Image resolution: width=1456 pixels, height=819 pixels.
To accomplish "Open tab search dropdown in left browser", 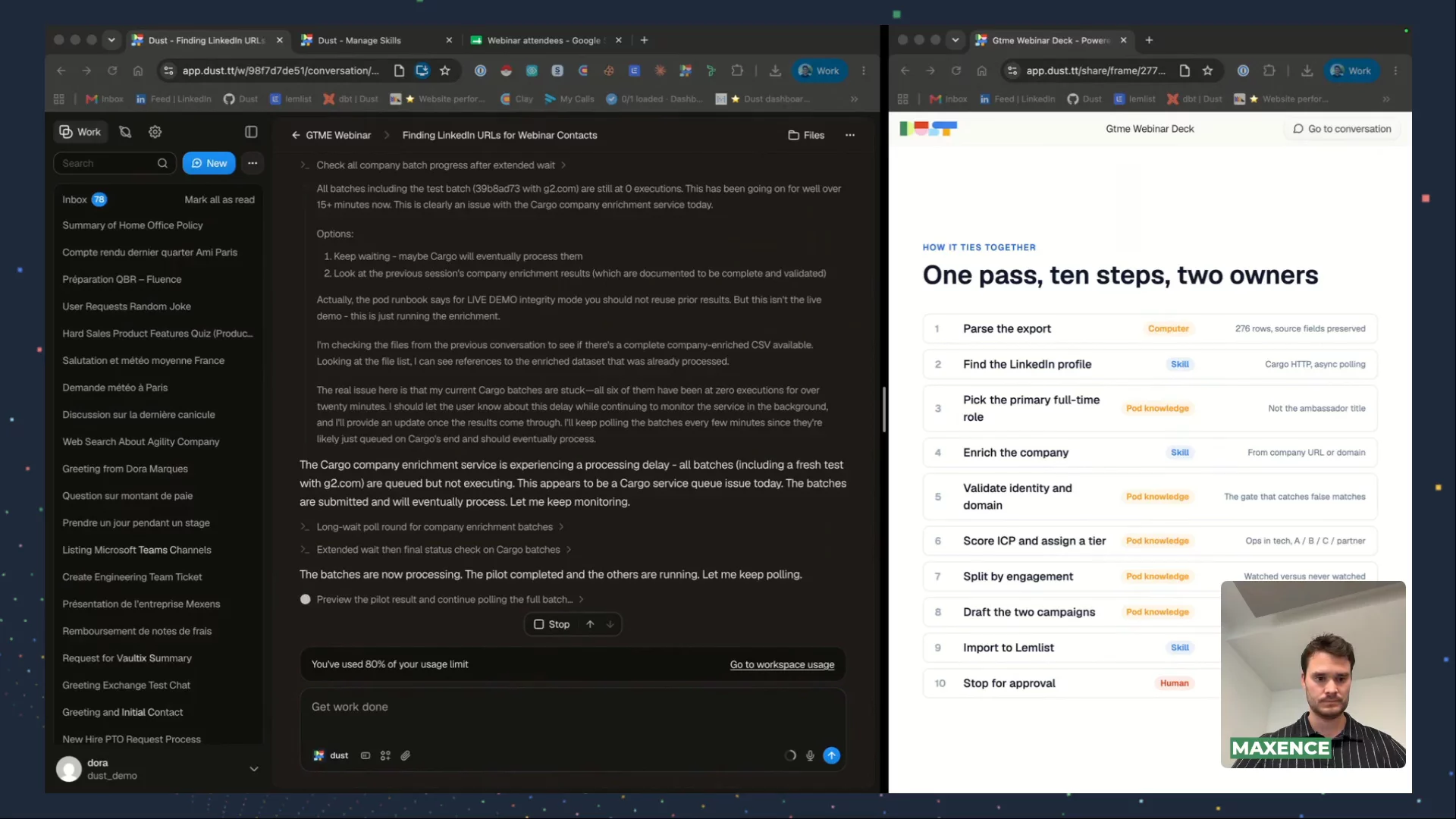I will coord(111,40).
